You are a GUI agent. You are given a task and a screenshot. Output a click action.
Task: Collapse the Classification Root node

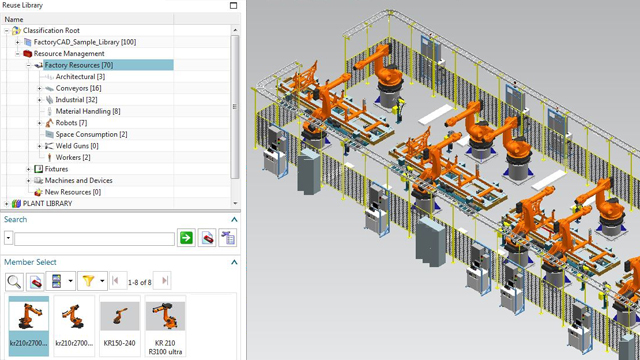click(x=7, y=31)
